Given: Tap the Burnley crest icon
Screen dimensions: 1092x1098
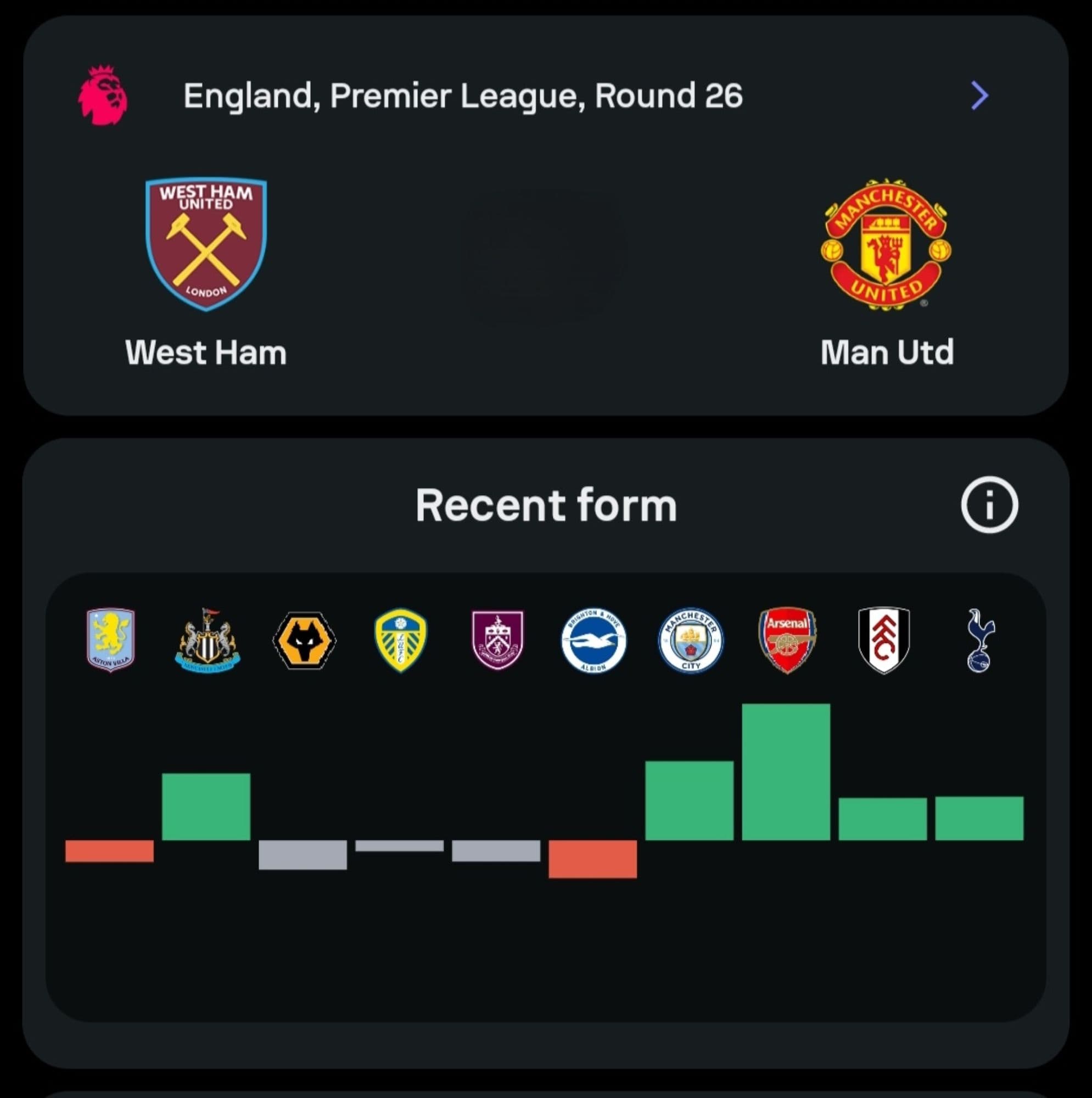Looking at the screenshot, I should (x=497, y=640).
